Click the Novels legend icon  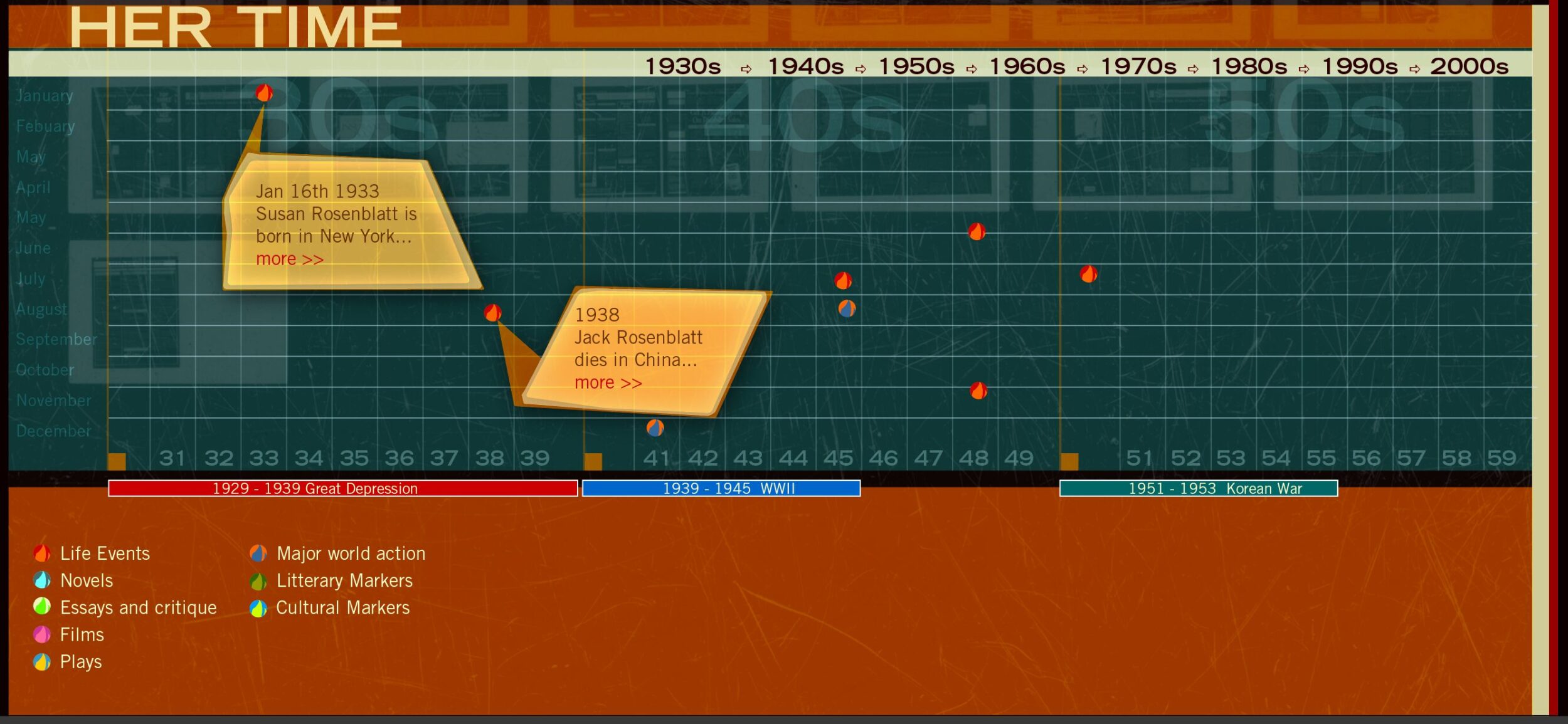tap(42, 580)
